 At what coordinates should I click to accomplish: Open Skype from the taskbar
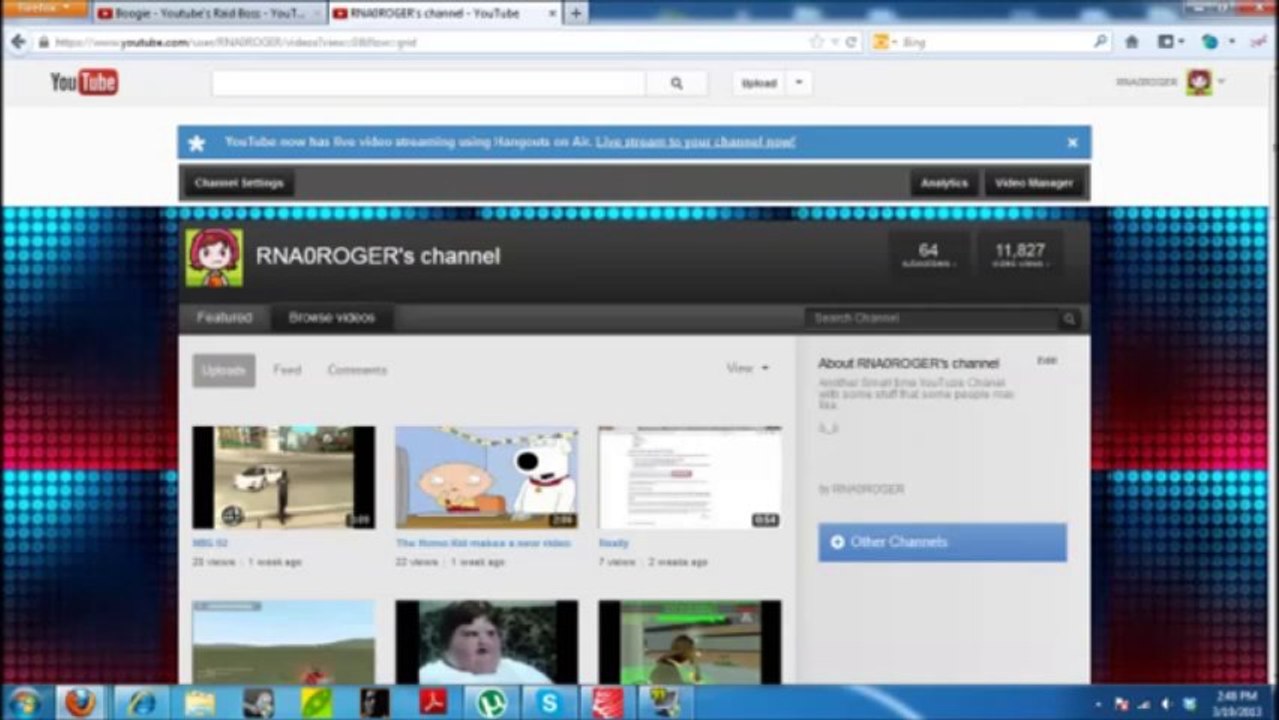(549, 702)
